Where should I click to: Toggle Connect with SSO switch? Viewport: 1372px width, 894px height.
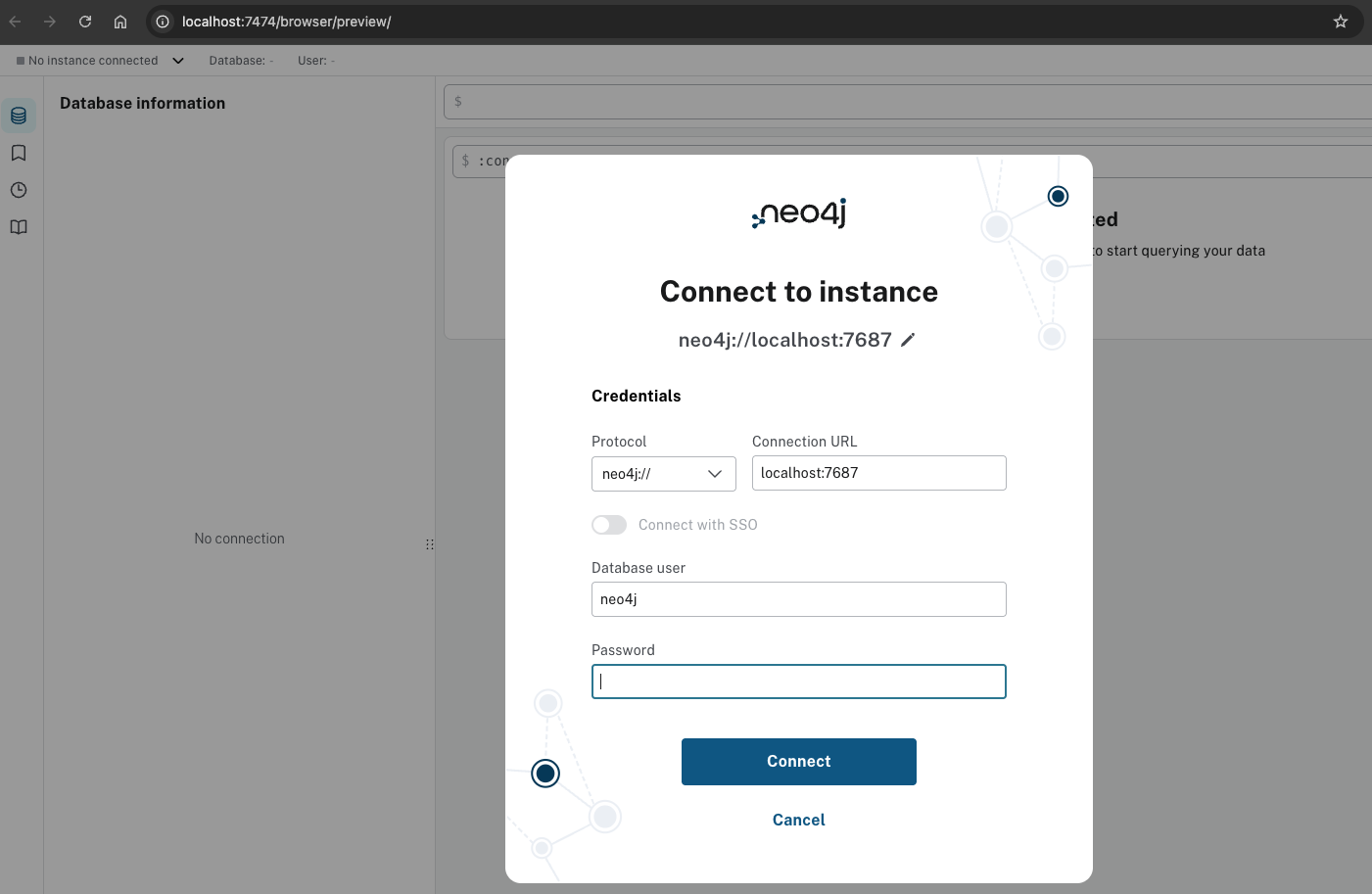[x=609, y=525]
